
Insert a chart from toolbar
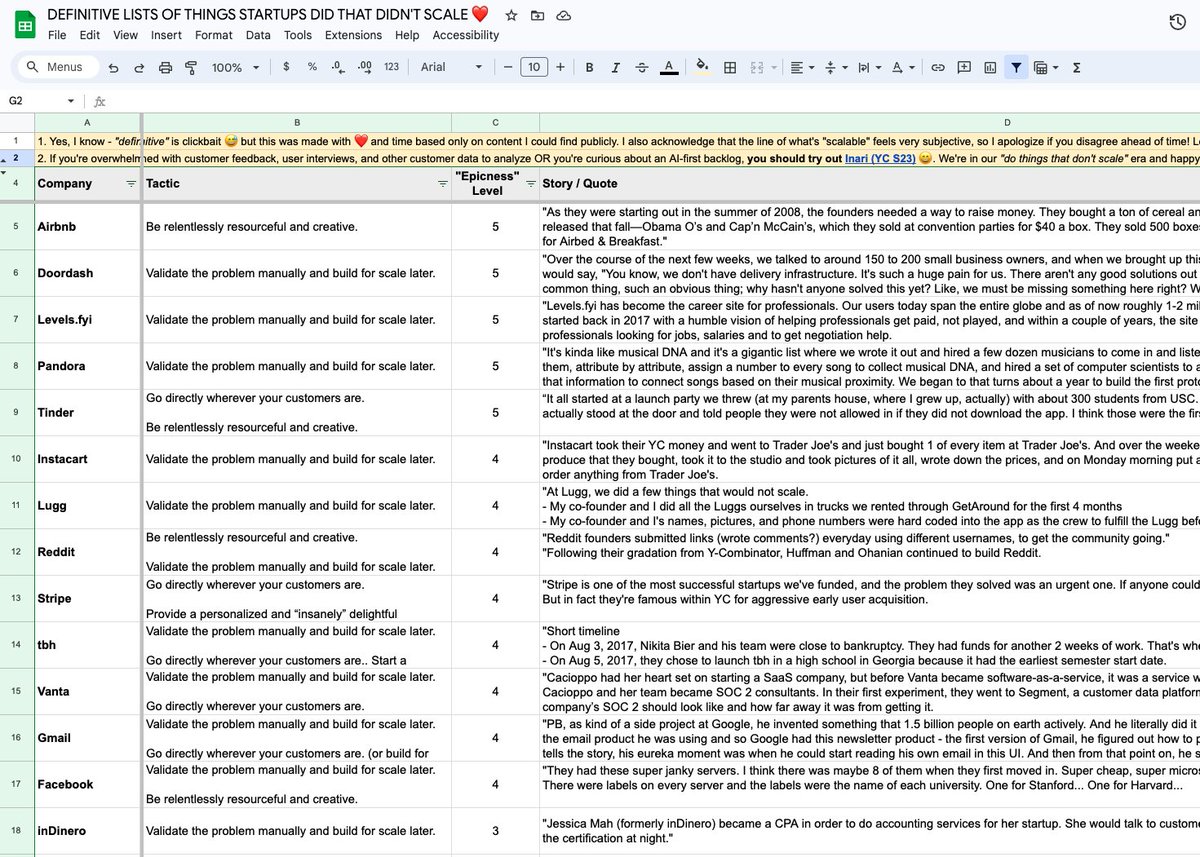coord(990,67)
